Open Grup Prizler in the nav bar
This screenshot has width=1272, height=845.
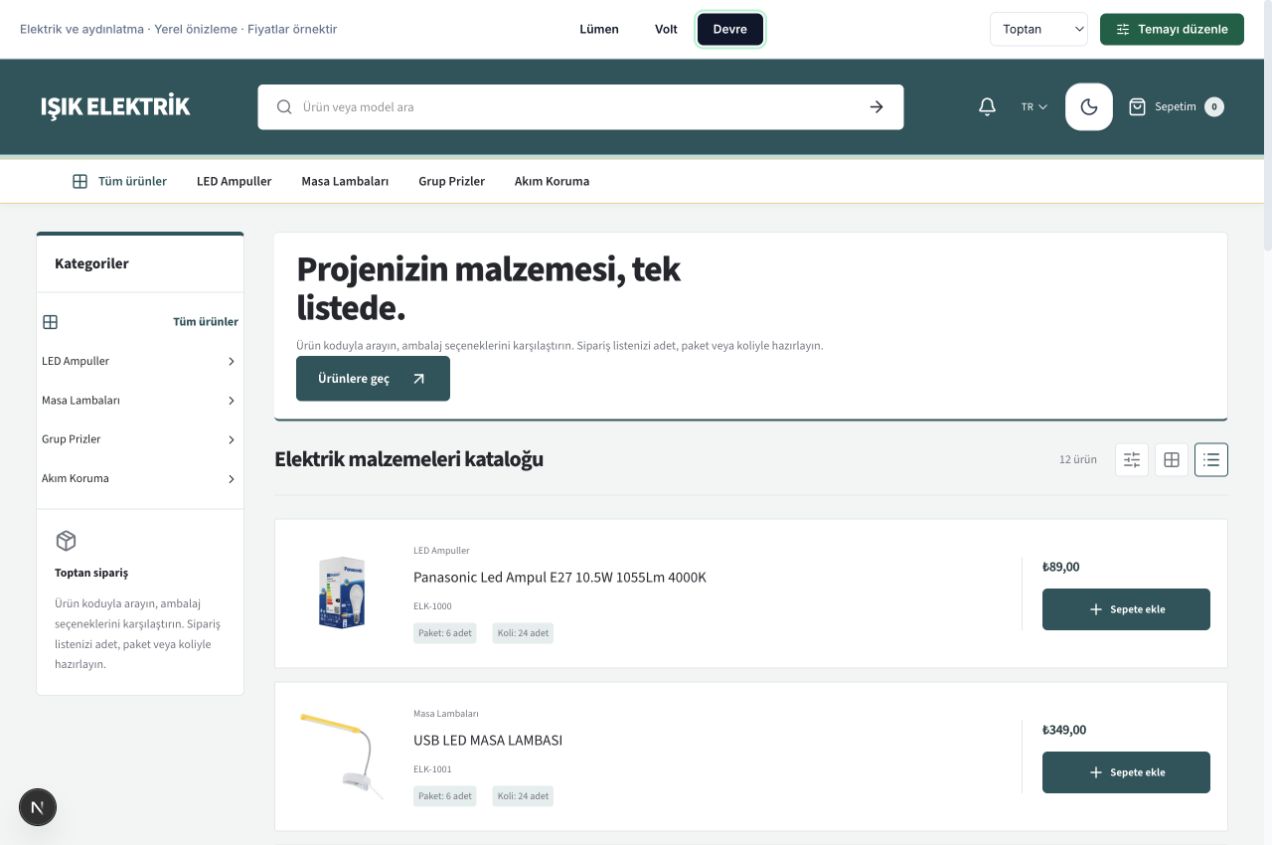click(x=452, y=182)
